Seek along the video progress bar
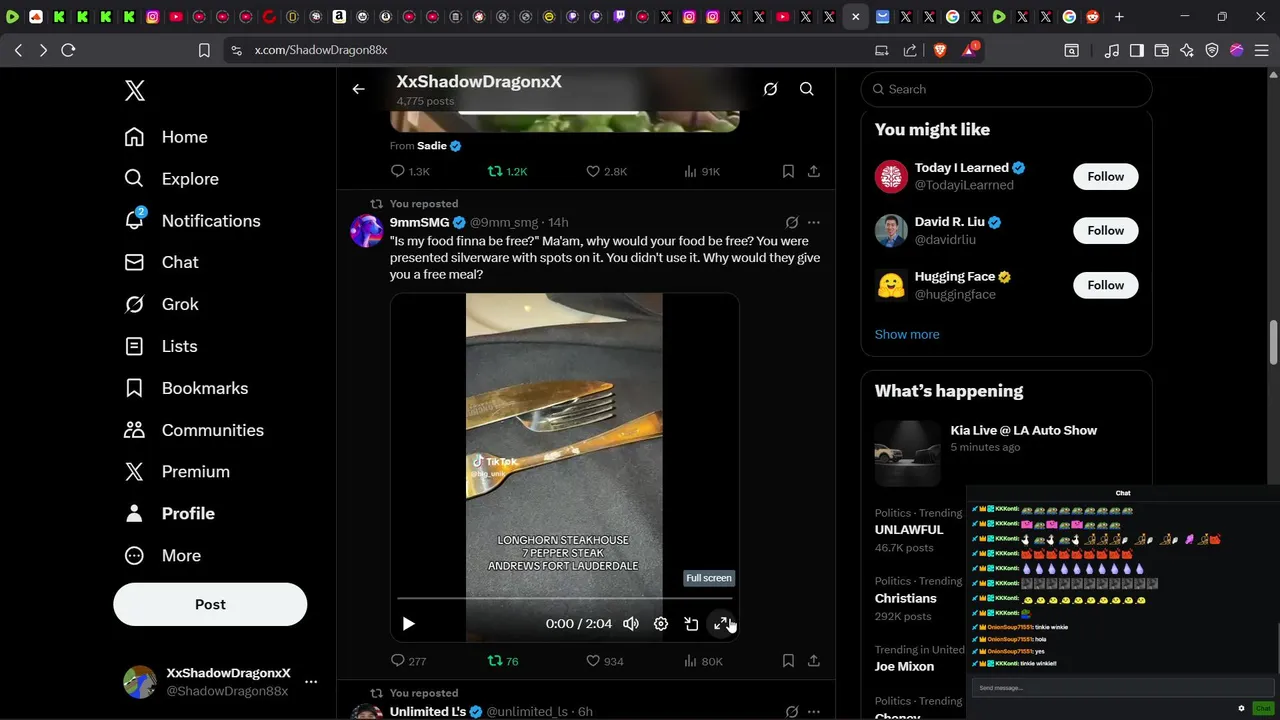 tap(564, 599)
